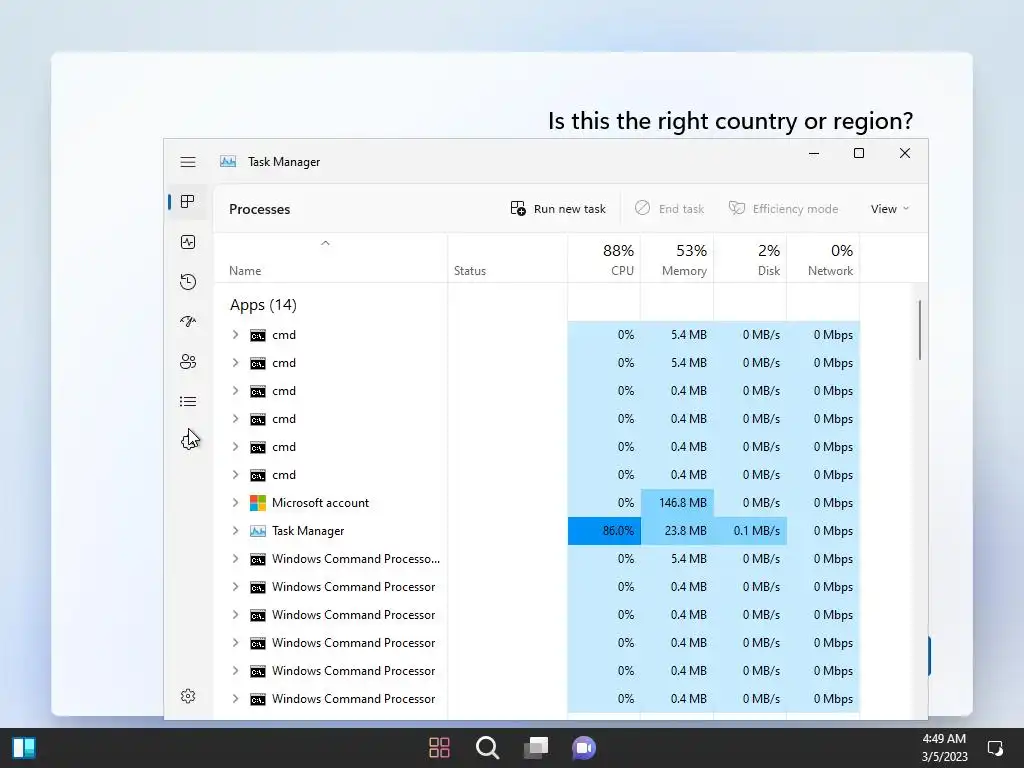This screenshot has width=1024, height=768.
Task: Click the 86.0% CPU cell
Action: pyautogui.click(x=604, y=531)
